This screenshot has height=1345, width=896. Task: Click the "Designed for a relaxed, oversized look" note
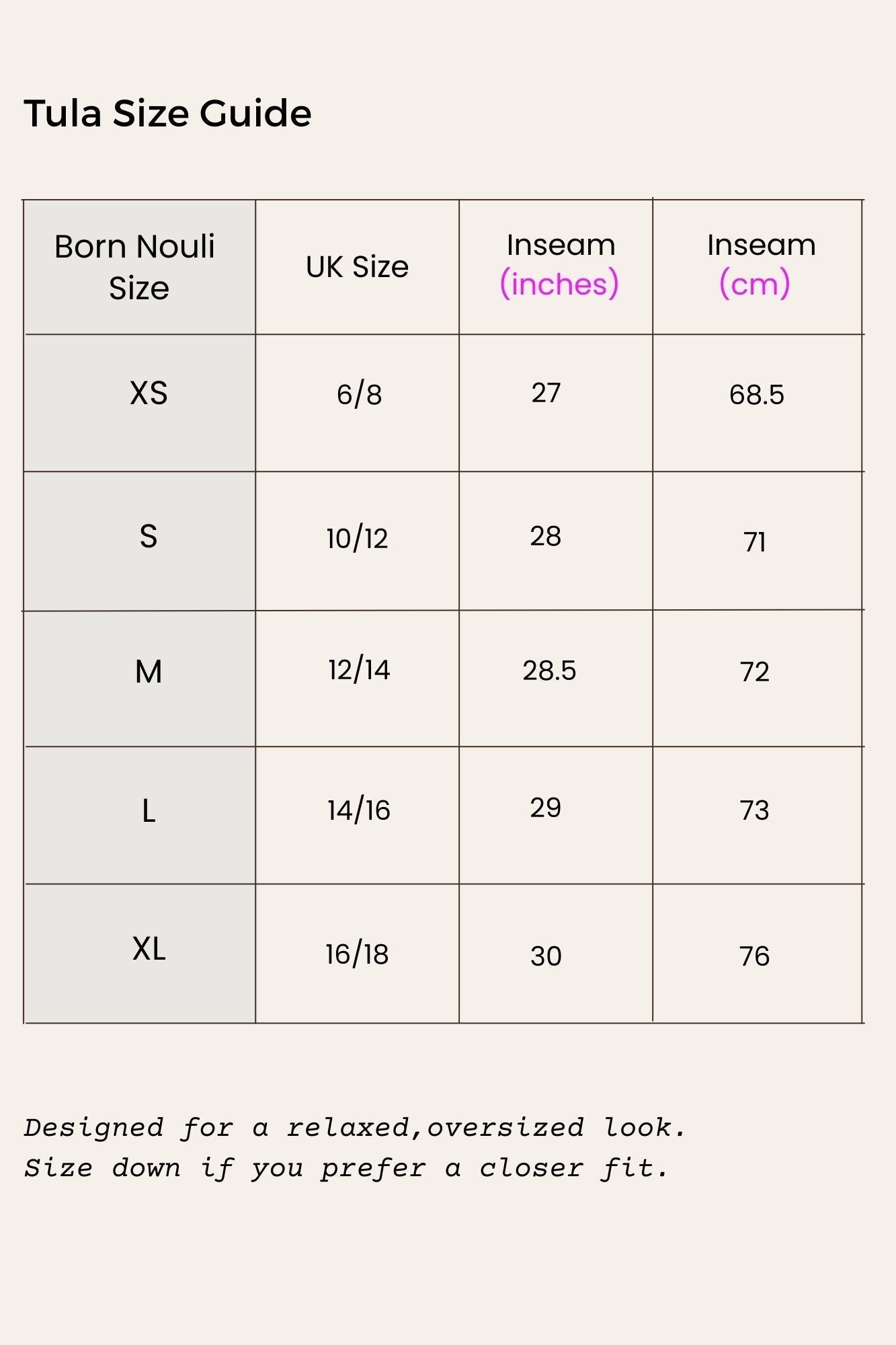[355, 1128]
